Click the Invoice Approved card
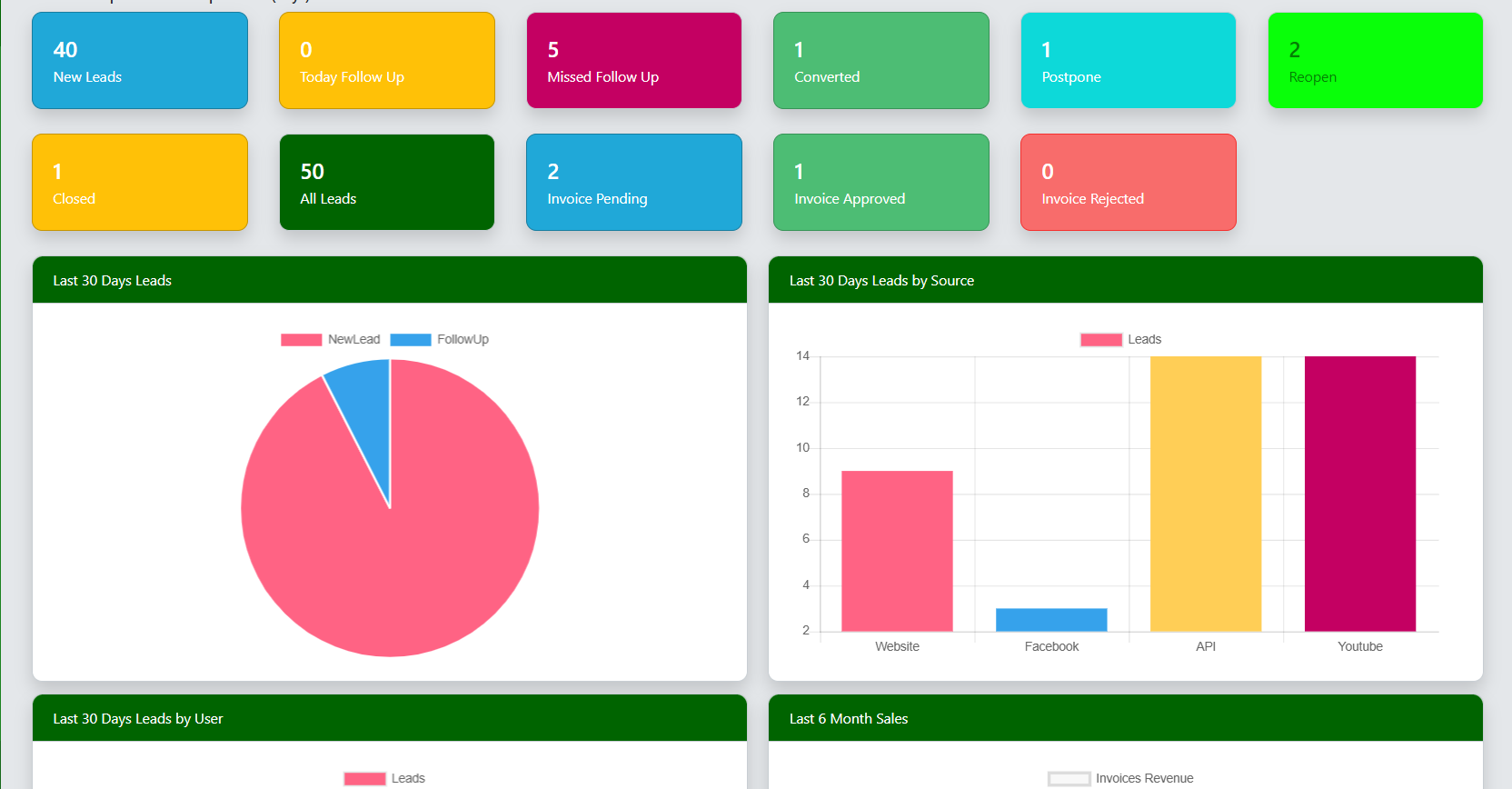 (x=880, y=183)
